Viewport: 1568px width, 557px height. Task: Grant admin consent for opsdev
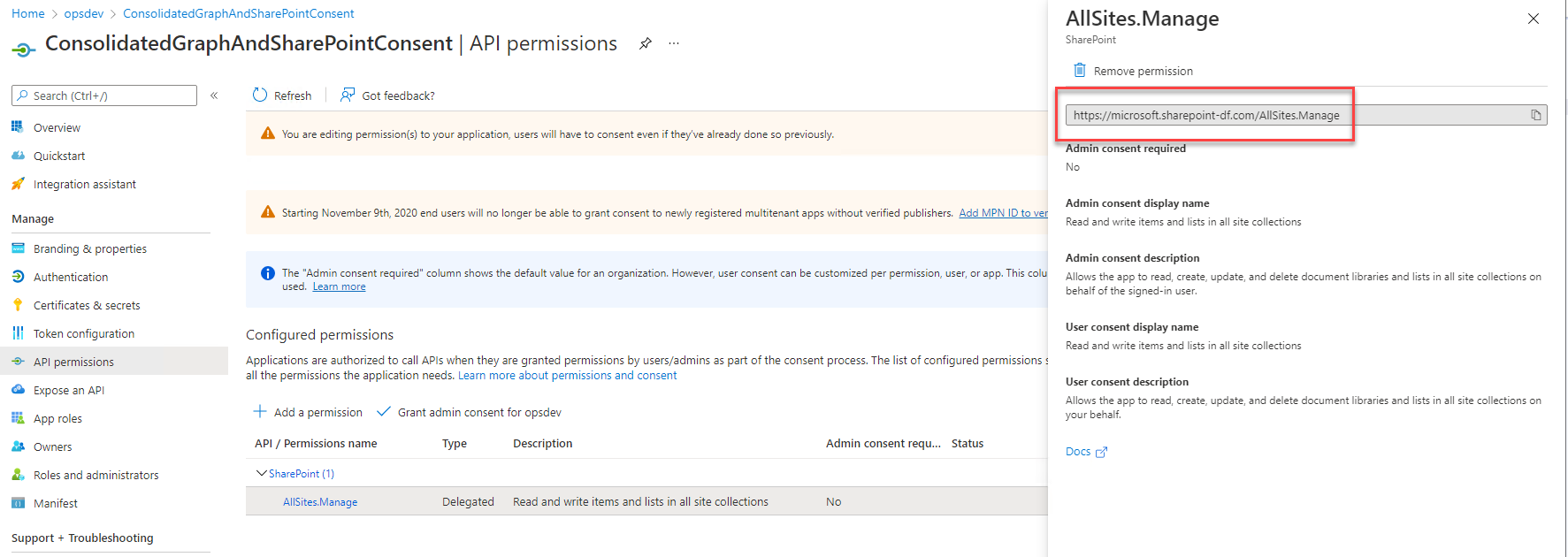pyautogui.click(x=470, y=412)
